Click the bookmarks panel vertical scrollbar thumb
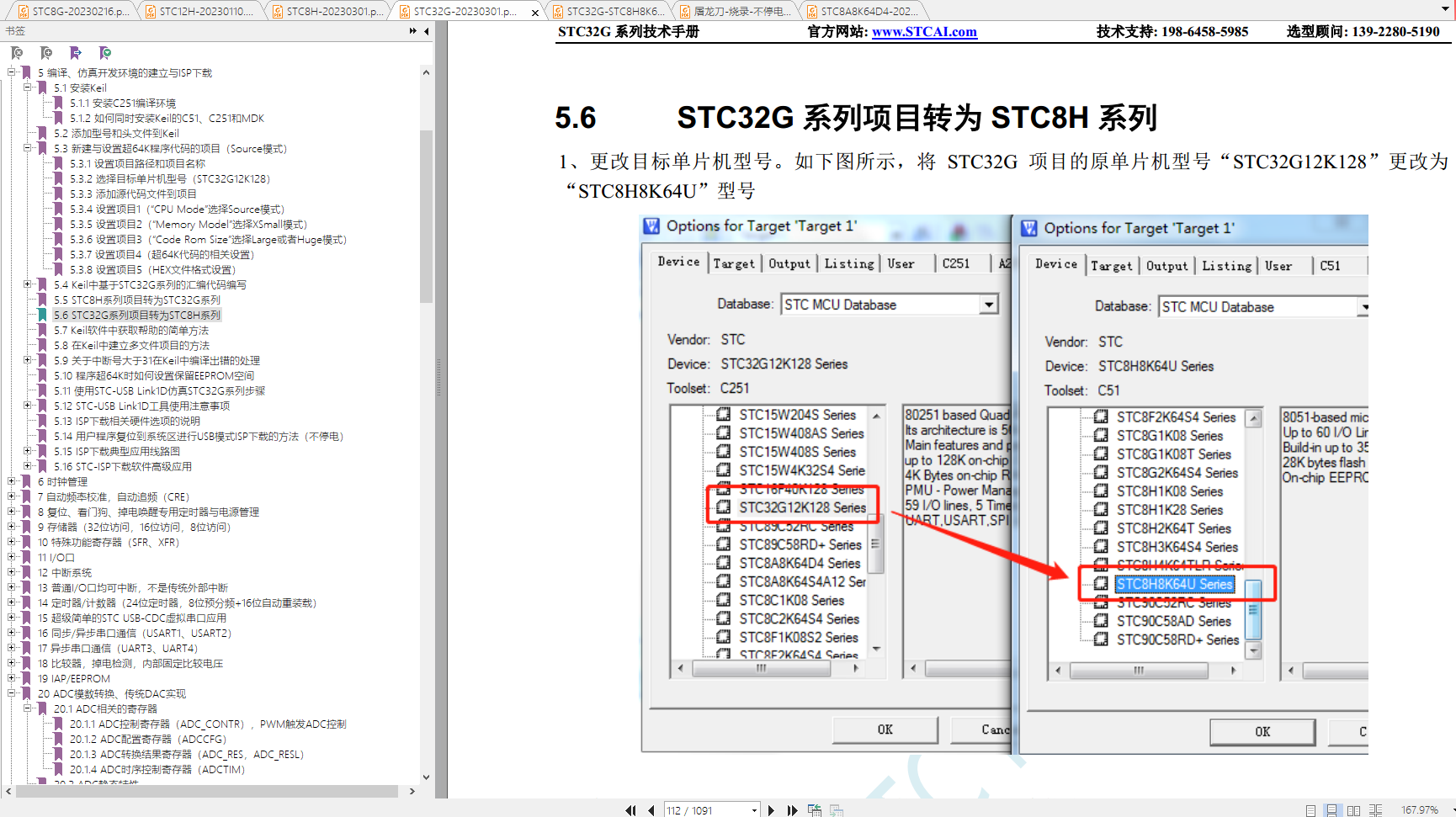Viewport: 1456px width, 817px height. pyautogui.click(x=426, y=216)
